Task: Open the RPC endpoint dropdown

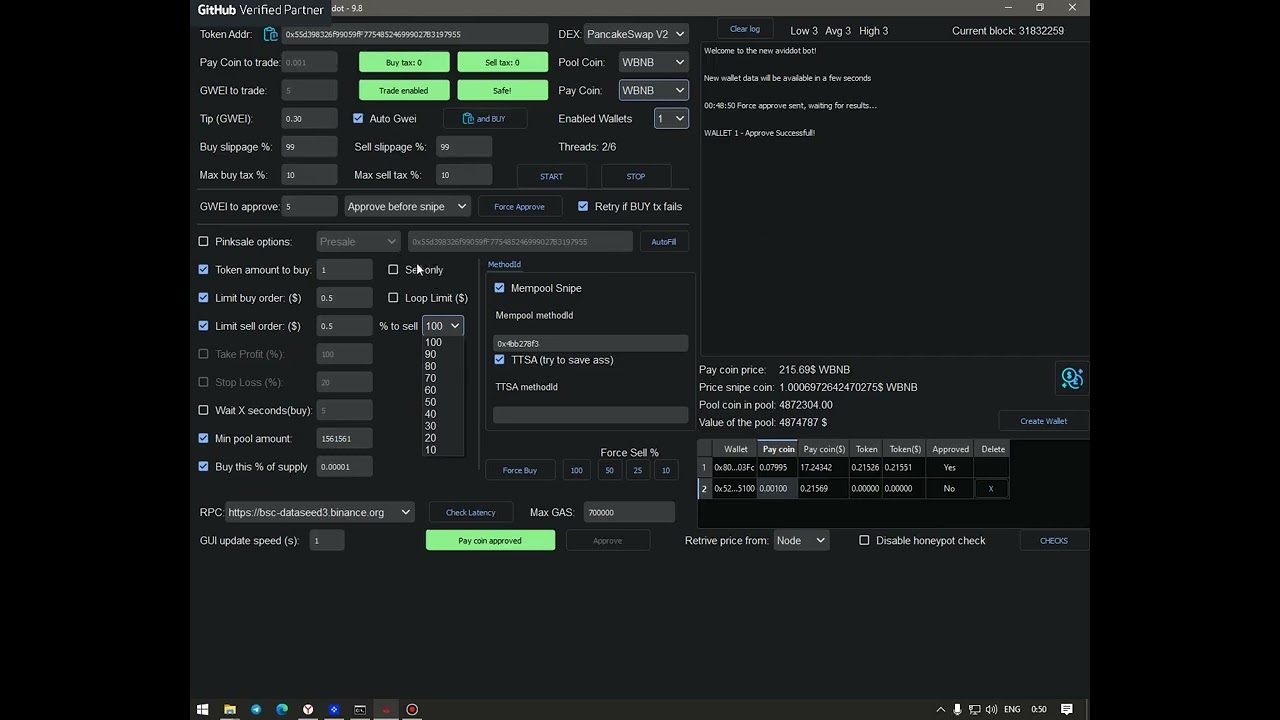Action: (319, 512)
